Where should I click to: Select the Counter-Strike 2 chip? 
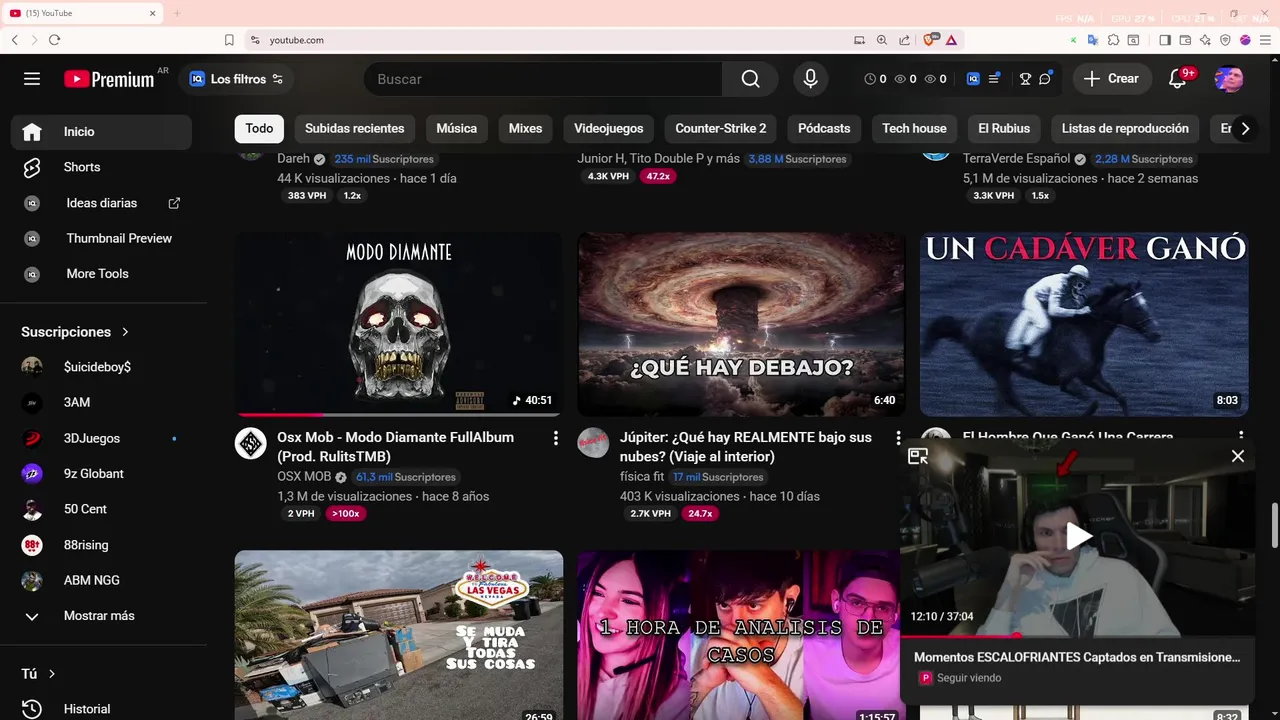(721, 129)
